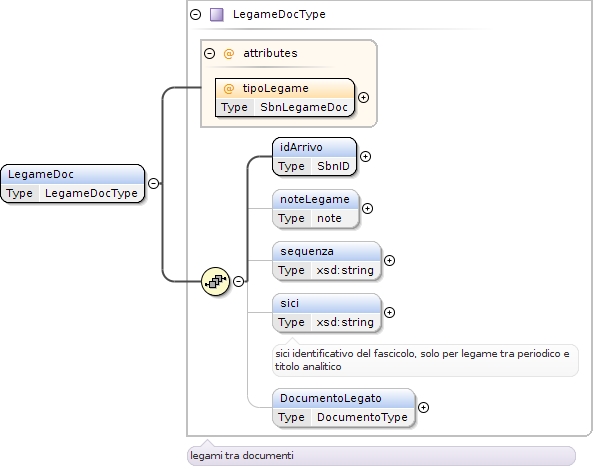Click the orange @ icon beside attributes
The width and height of the screenshot is (594, 469).
click(x=229, y=54)
